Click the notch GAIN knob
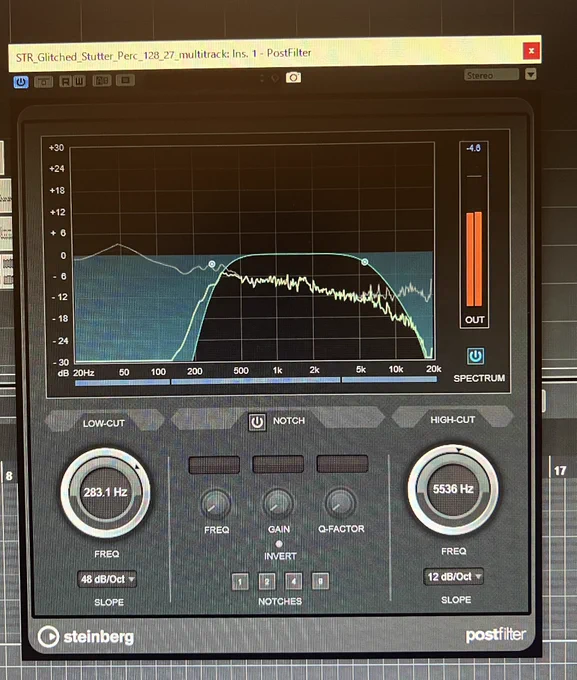This screenshot has height=680, width=577. [278, 503]
